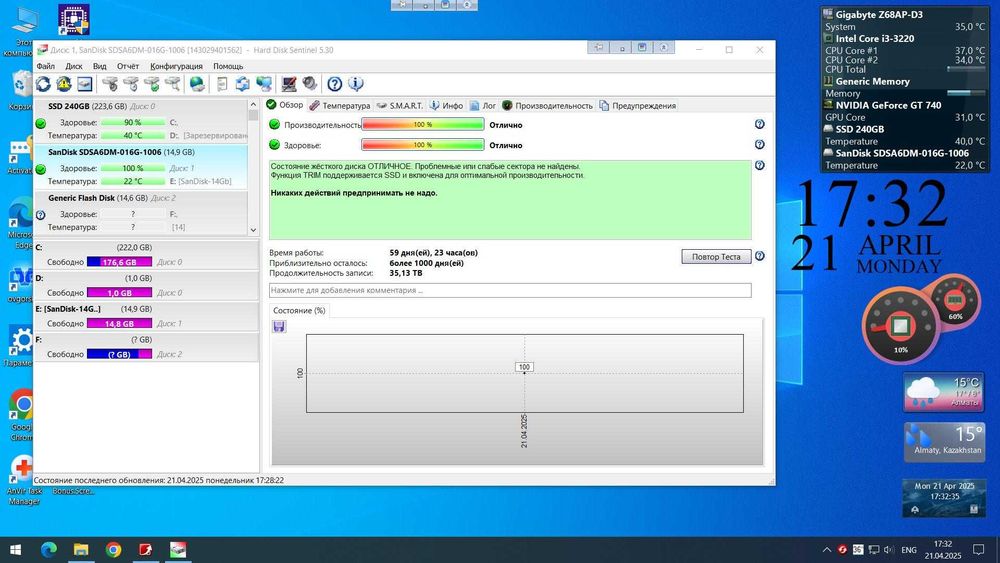This screenshot has width=1000, height=563.
Task: Click the networked computers toolbar icon
Action: pyautogui.click(x=264, y=84)
